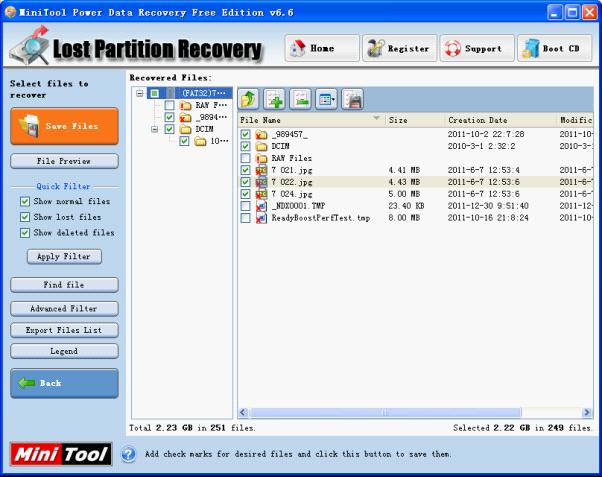Click the 7 024.jpg file icon

click(x=261, y=194)
